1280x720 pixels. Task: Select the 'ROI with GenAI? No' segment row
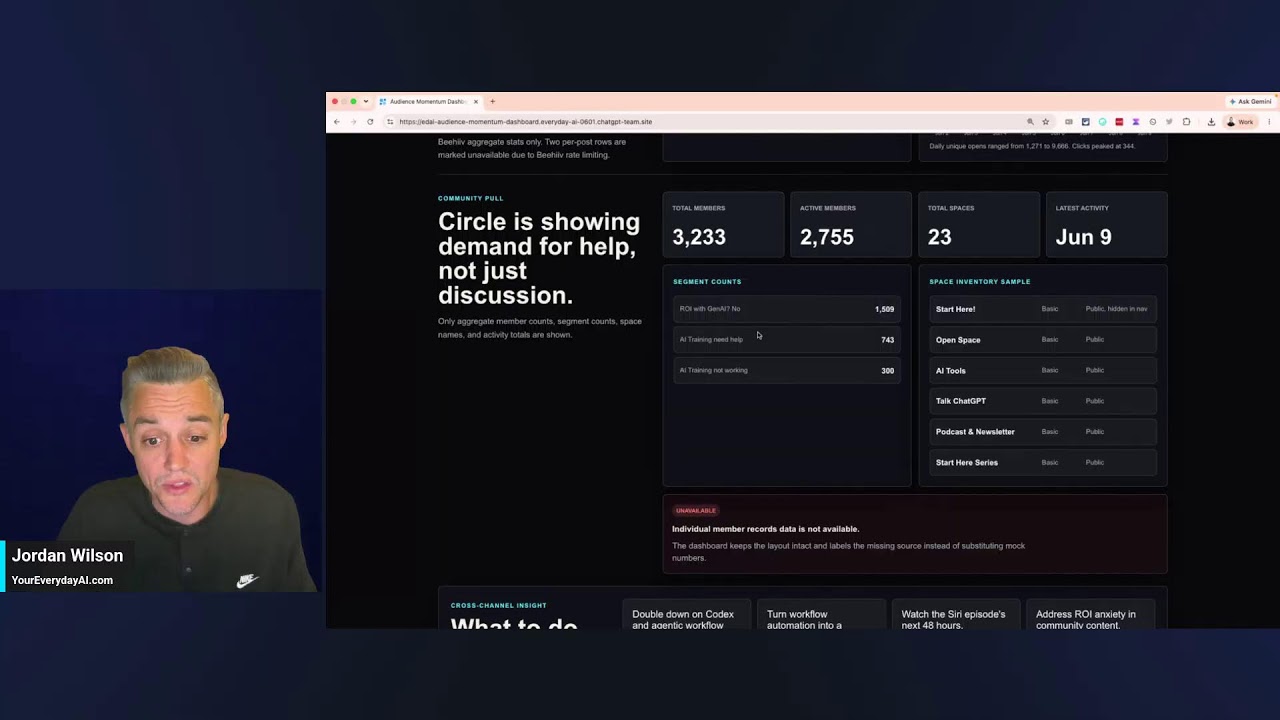click(x=787, y=309)
